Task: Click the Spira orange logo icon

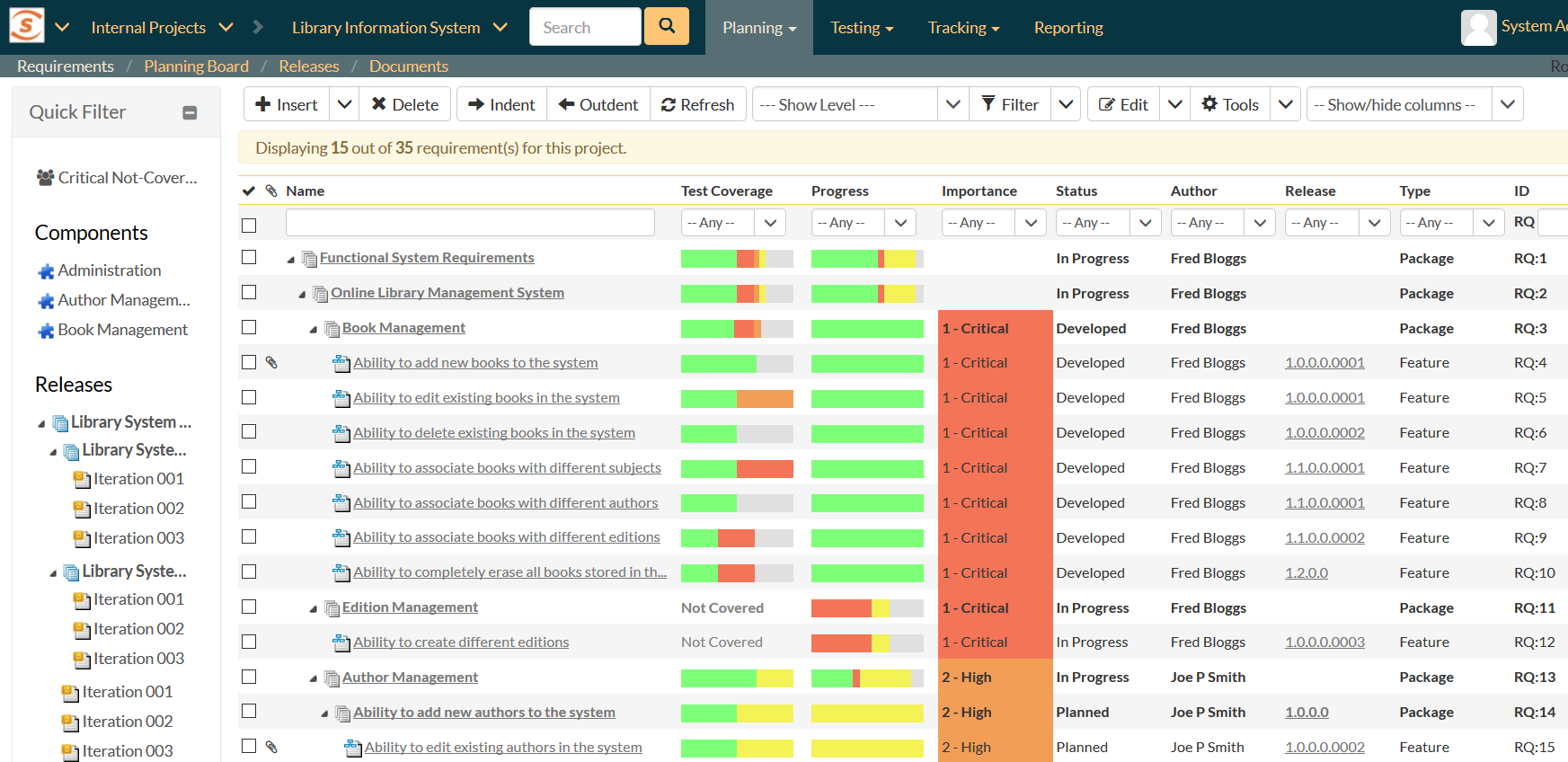Action: click(x=26, y=26)
